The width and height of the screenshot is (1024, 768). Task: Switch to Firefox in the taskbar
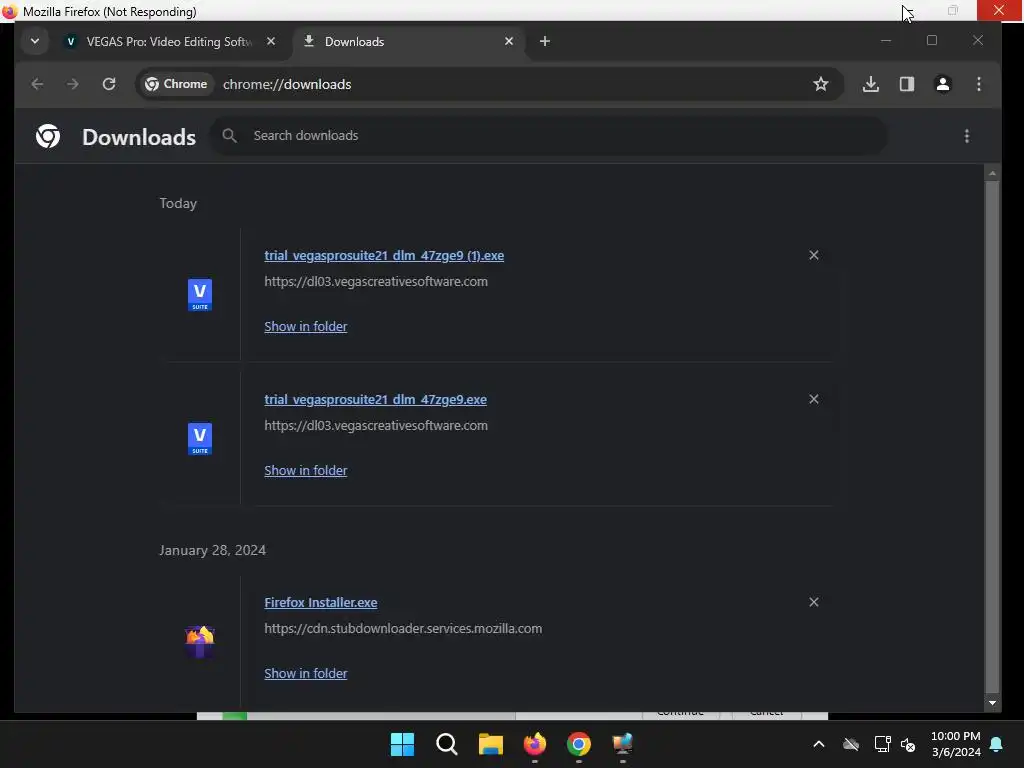[x=535, y=744]
